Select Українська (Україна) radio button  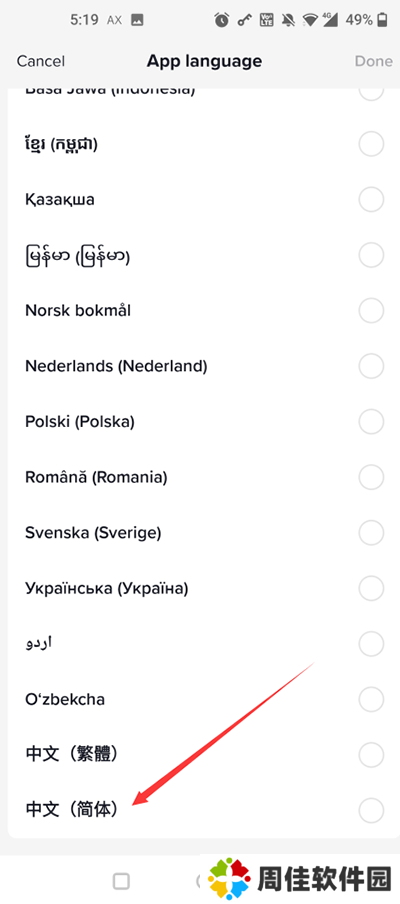[x=371, y=588]
